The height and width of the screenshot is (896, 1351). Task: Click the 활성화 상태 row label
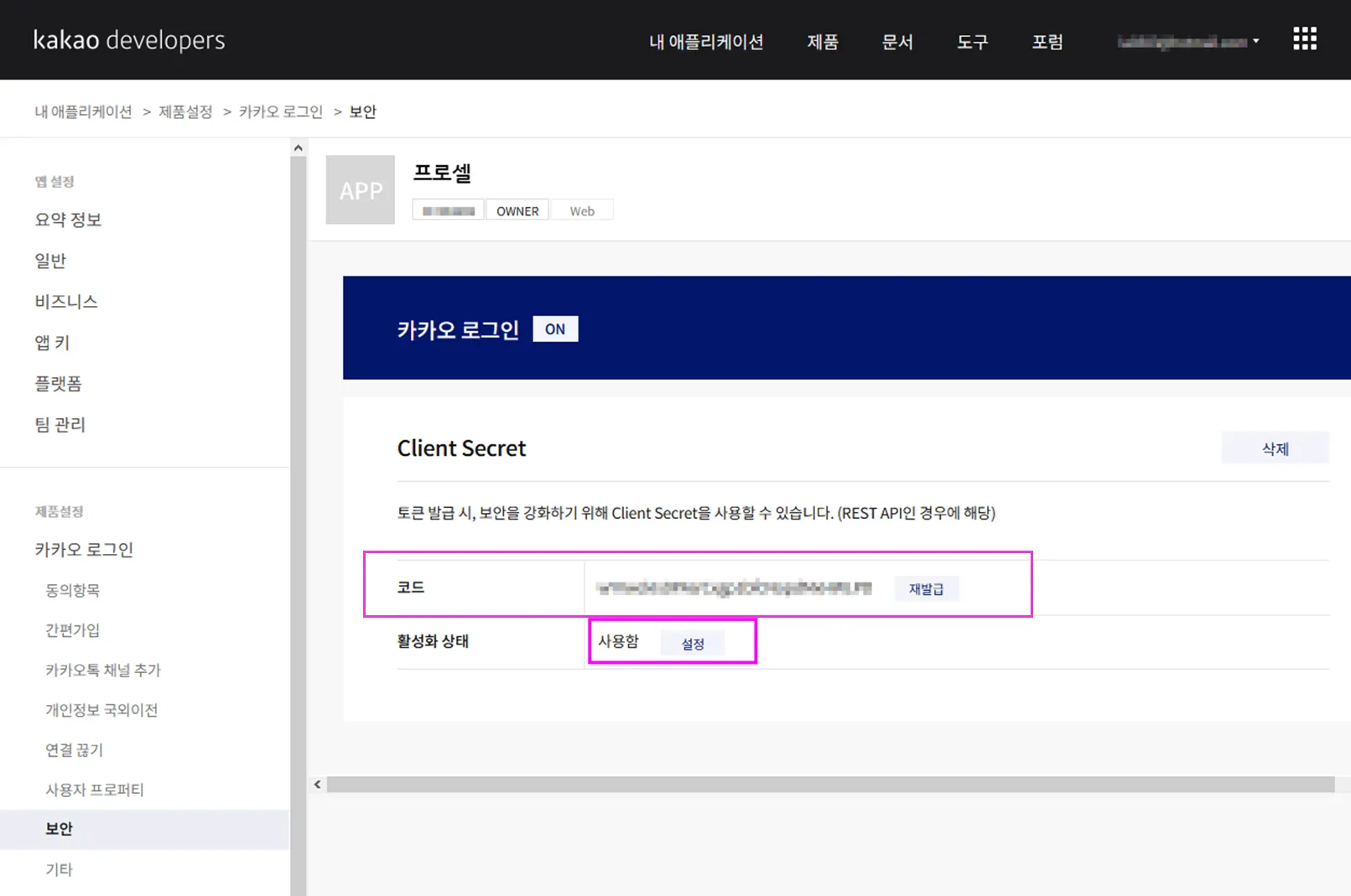coord(433,641)
